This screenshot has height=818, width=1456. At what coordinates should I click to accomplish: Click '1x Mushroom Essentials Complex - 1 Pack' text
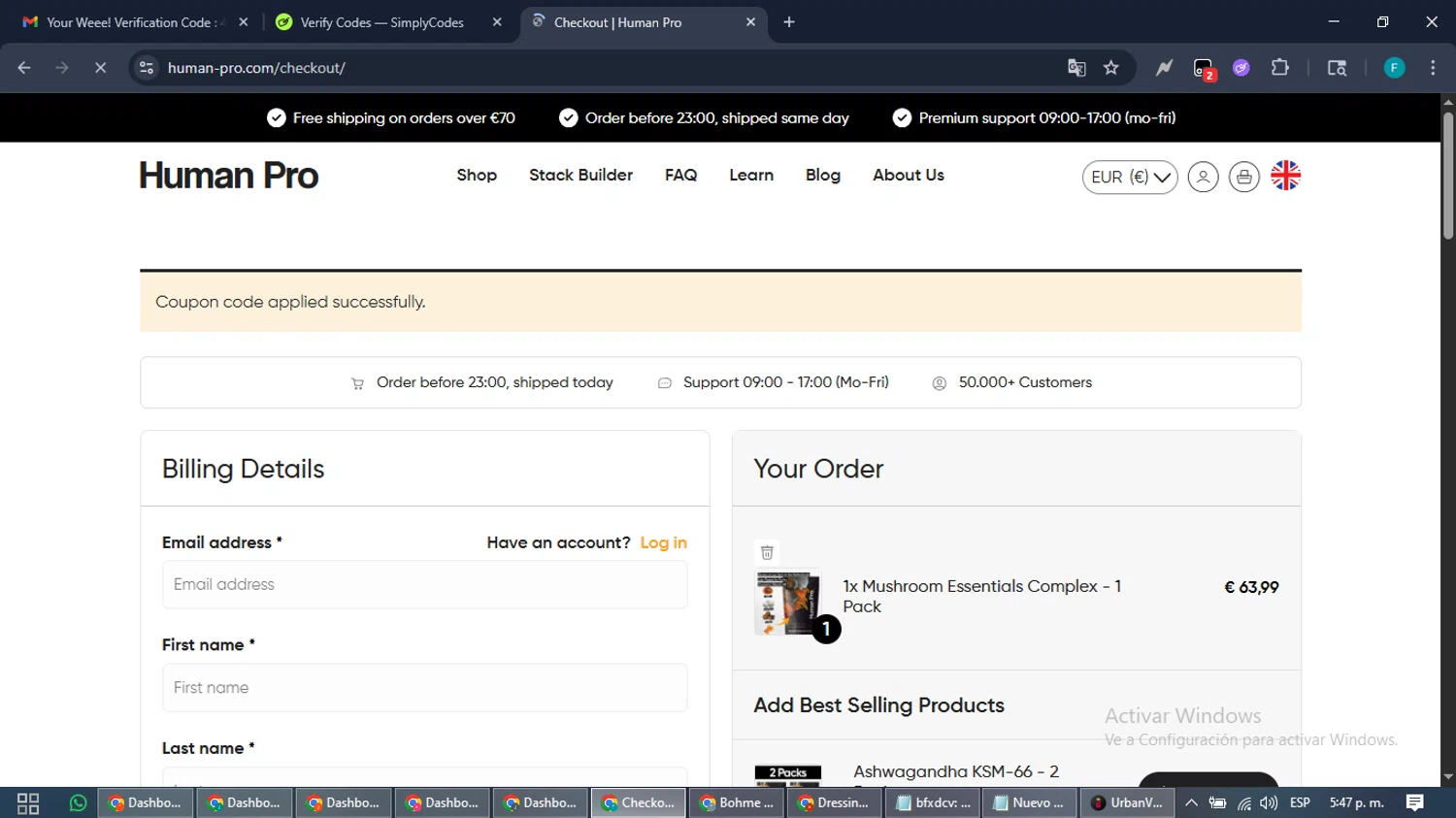click(x=982, y=597)
